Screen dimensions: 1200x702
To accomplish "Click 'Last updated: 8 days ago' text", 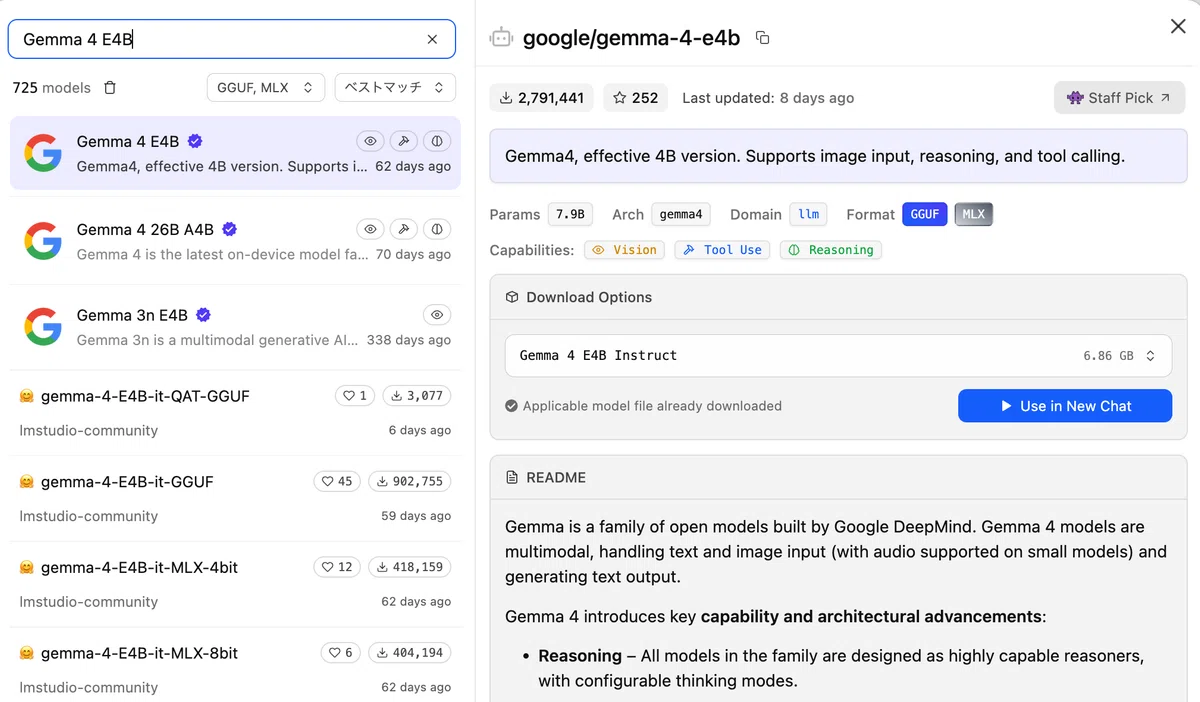I will coord(768,98).
